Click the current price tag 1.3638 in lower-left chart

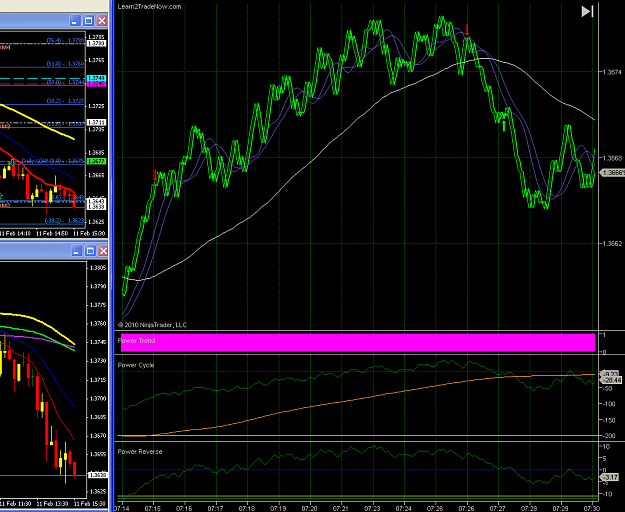(x=97, y=475)
